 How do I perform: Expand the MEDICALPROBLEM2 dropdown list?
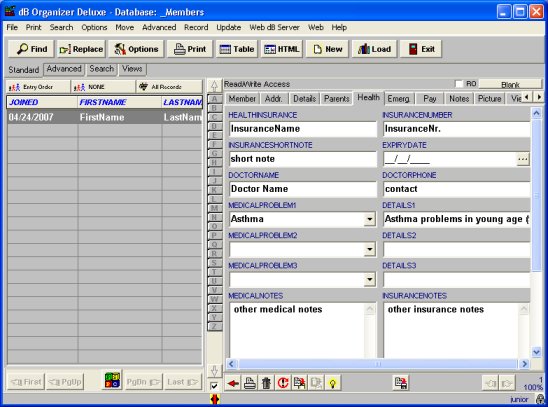pyautogui.click(x=369, y=249)
